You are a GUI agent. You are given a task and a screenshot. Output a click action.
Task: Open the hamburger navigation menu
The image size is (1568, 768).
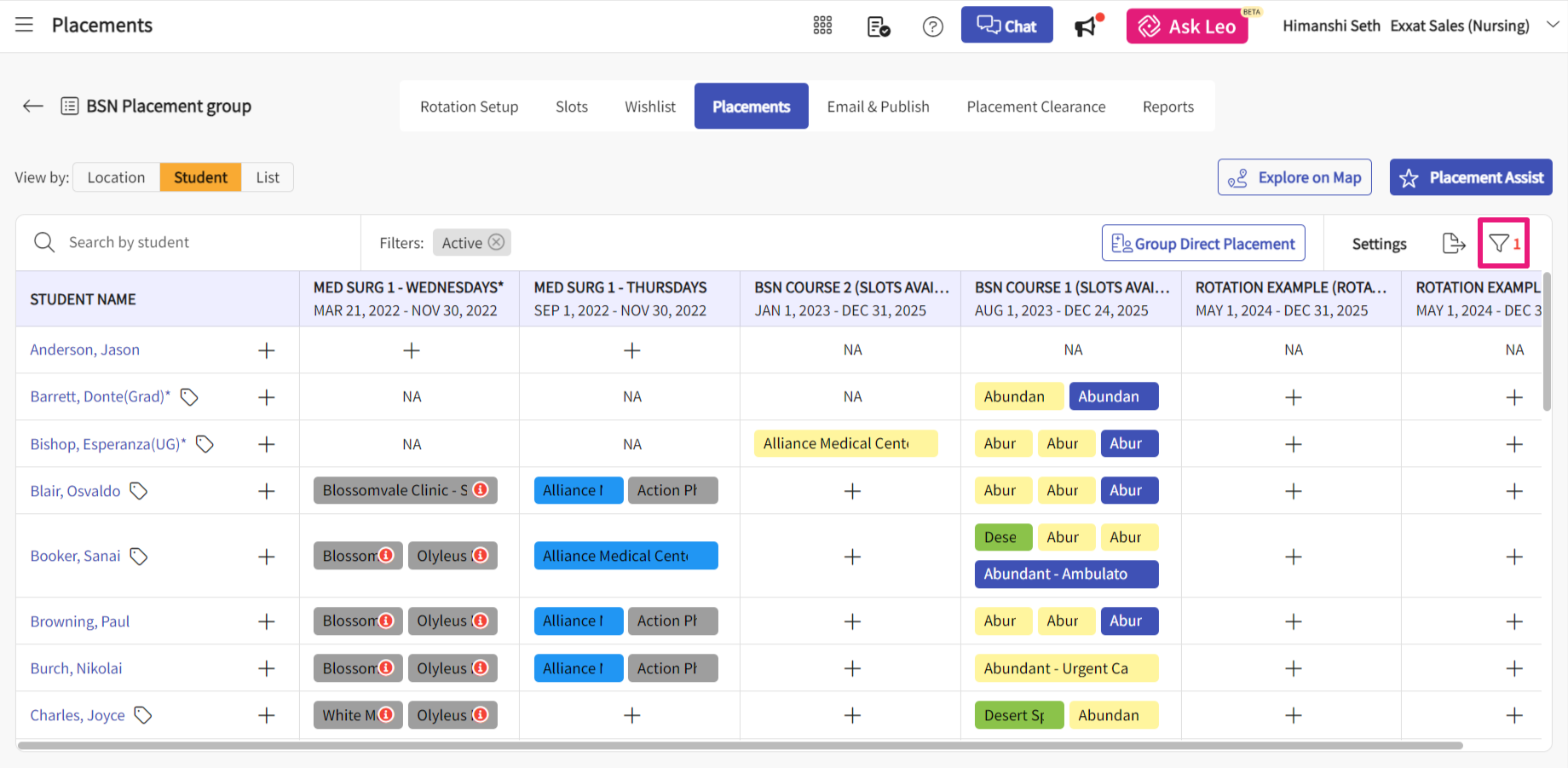(24, 25)
